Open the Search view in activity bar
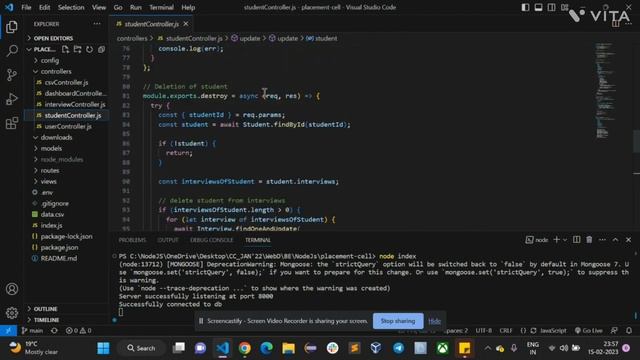 [x=12, y=51]
